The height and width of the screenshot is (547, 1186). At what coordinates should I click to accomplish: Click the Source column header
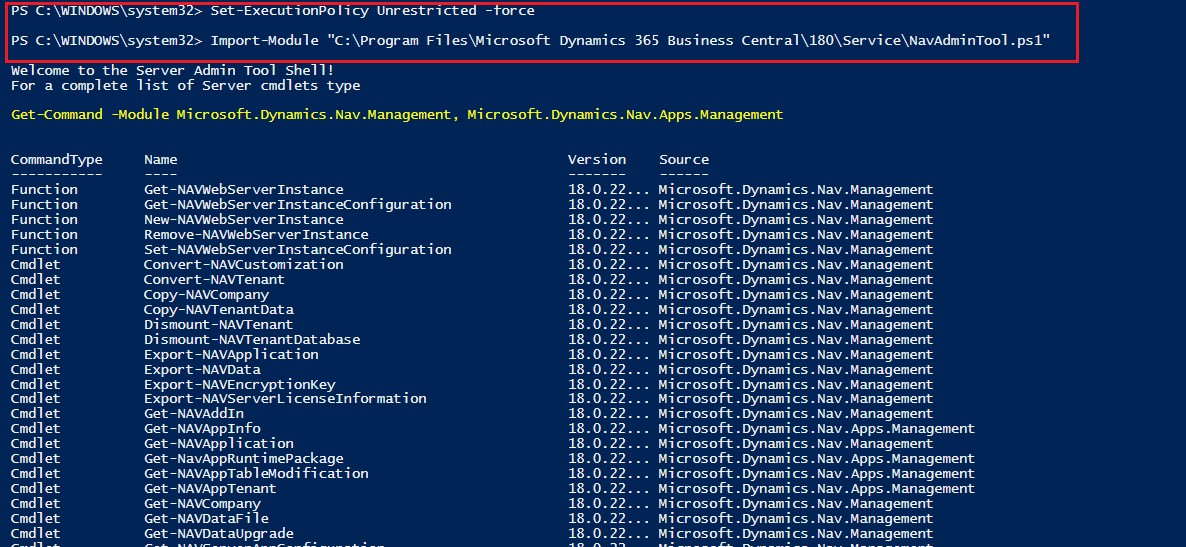[x=684, y=160]
